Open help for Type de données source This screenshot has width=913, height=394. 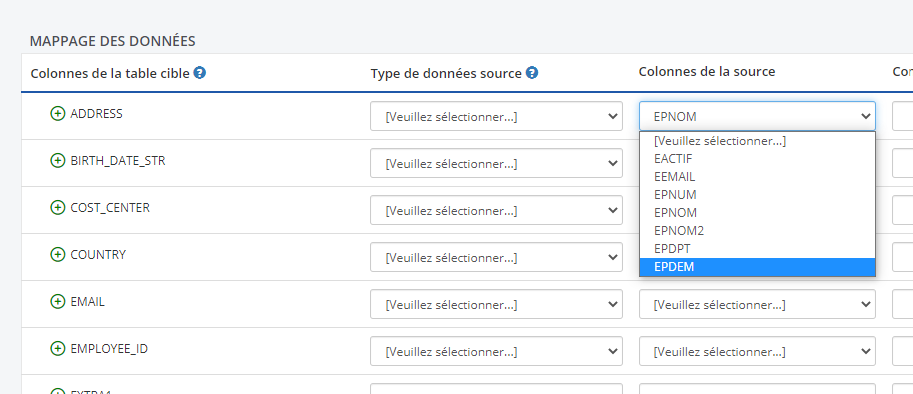point(532,73)
